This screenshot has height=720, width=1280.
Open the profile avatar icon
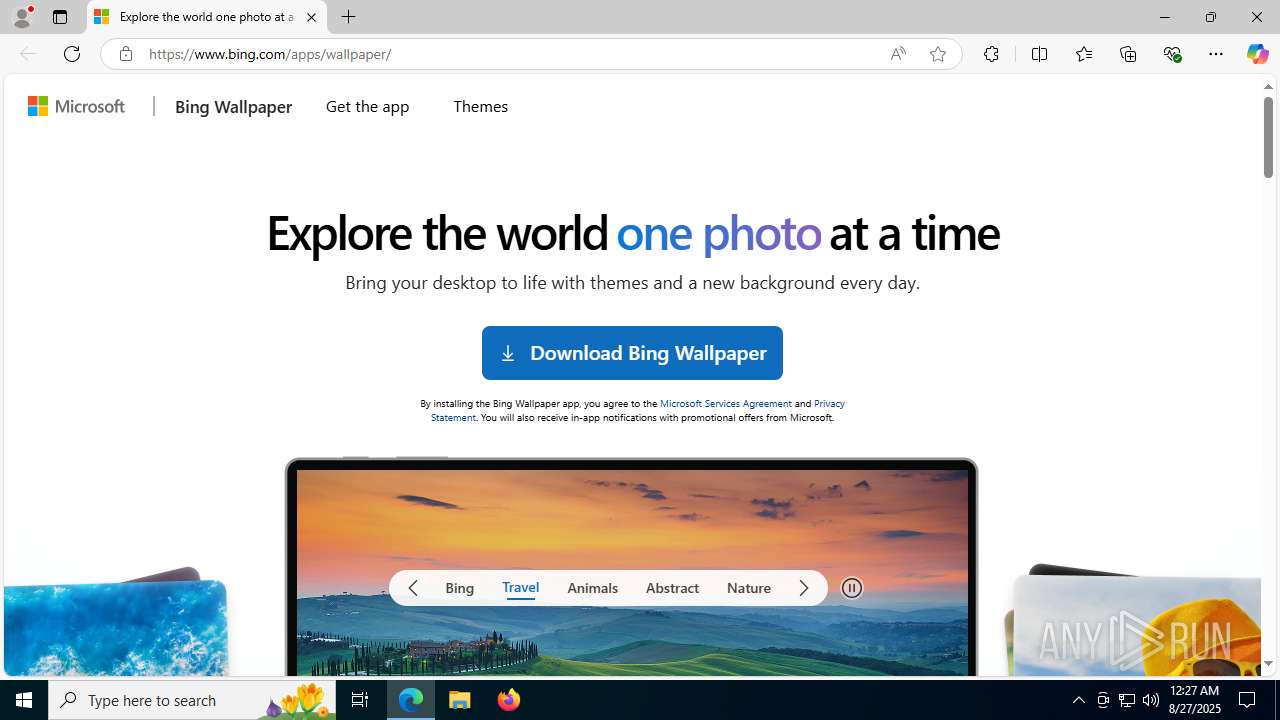click(x=22, y=17)
